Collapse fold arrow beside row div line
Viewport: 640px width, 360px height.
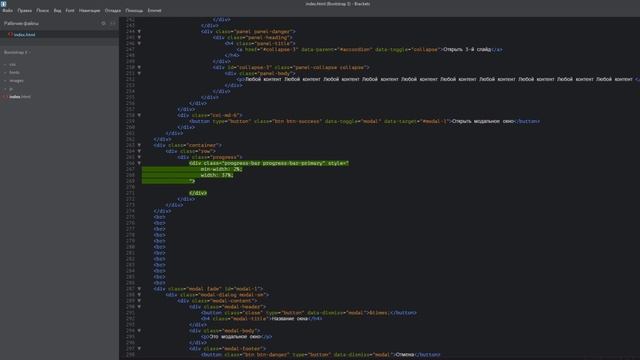pyautogui.click(x=139, y=151)
